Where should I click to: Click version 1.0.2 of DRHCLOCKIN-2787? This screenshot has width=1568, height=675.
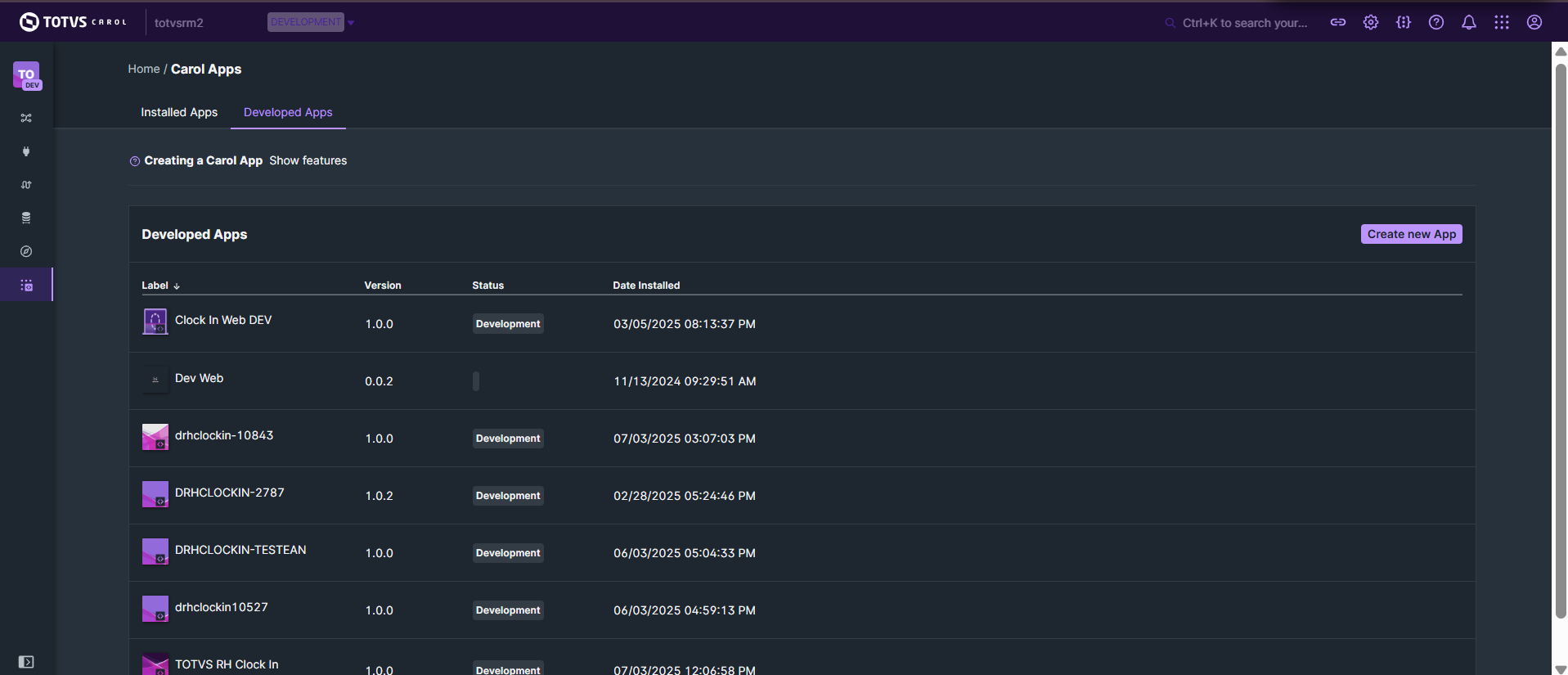point(379,496)
